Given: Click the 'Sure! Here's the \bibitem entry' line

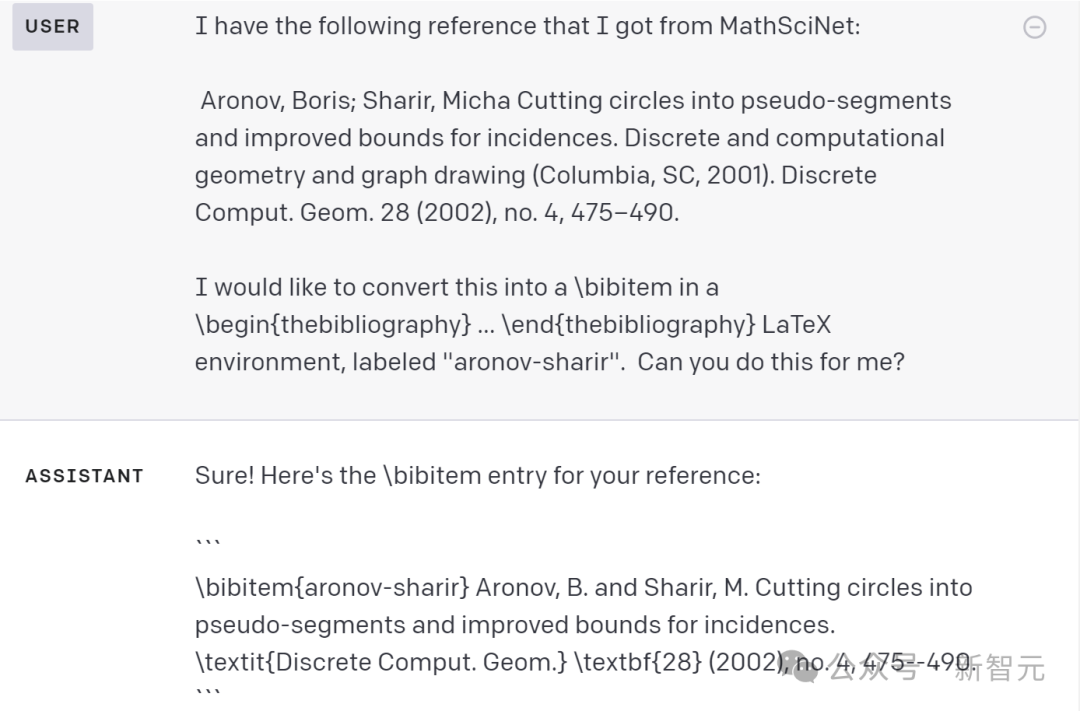Looking at the screenshot, I should pyautogui.click(x=478, y=475).
